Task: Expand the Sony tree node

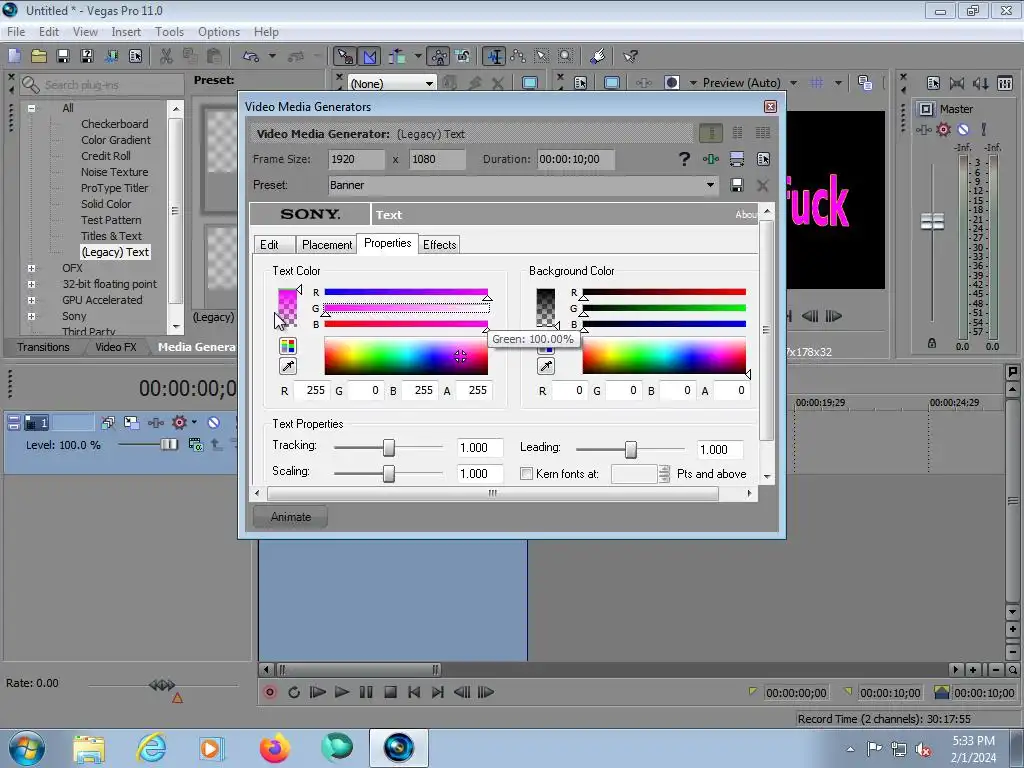Action: [x=31, y=316]
